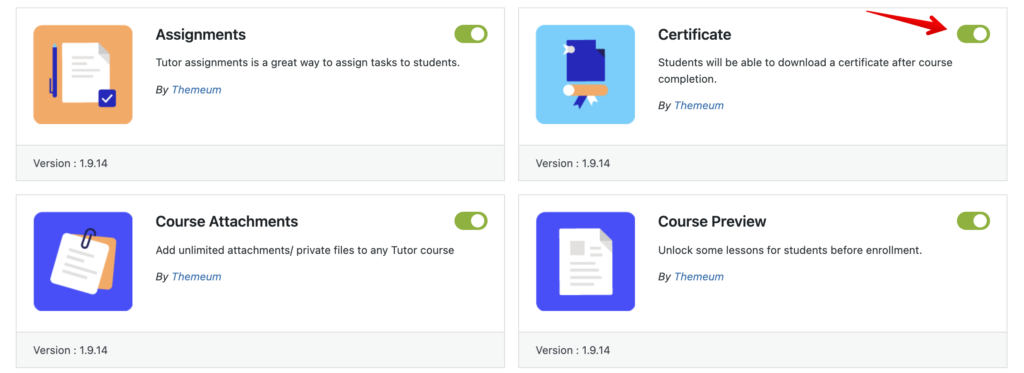Click the Course Attachments heading
The width and height of the screenshot is (1024, 373).
227,221
